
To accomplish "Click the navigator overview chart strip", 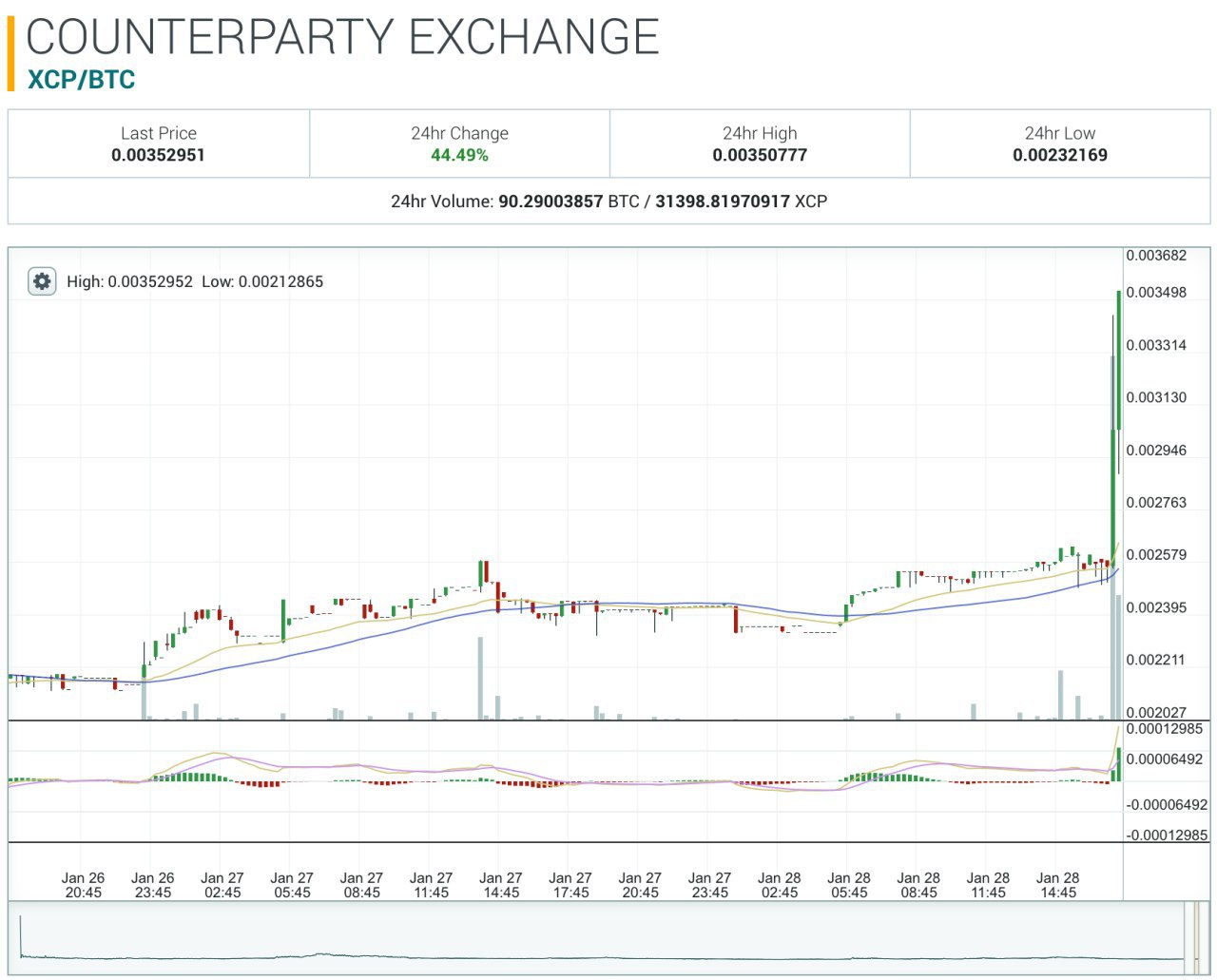I will tap(608, 938).
